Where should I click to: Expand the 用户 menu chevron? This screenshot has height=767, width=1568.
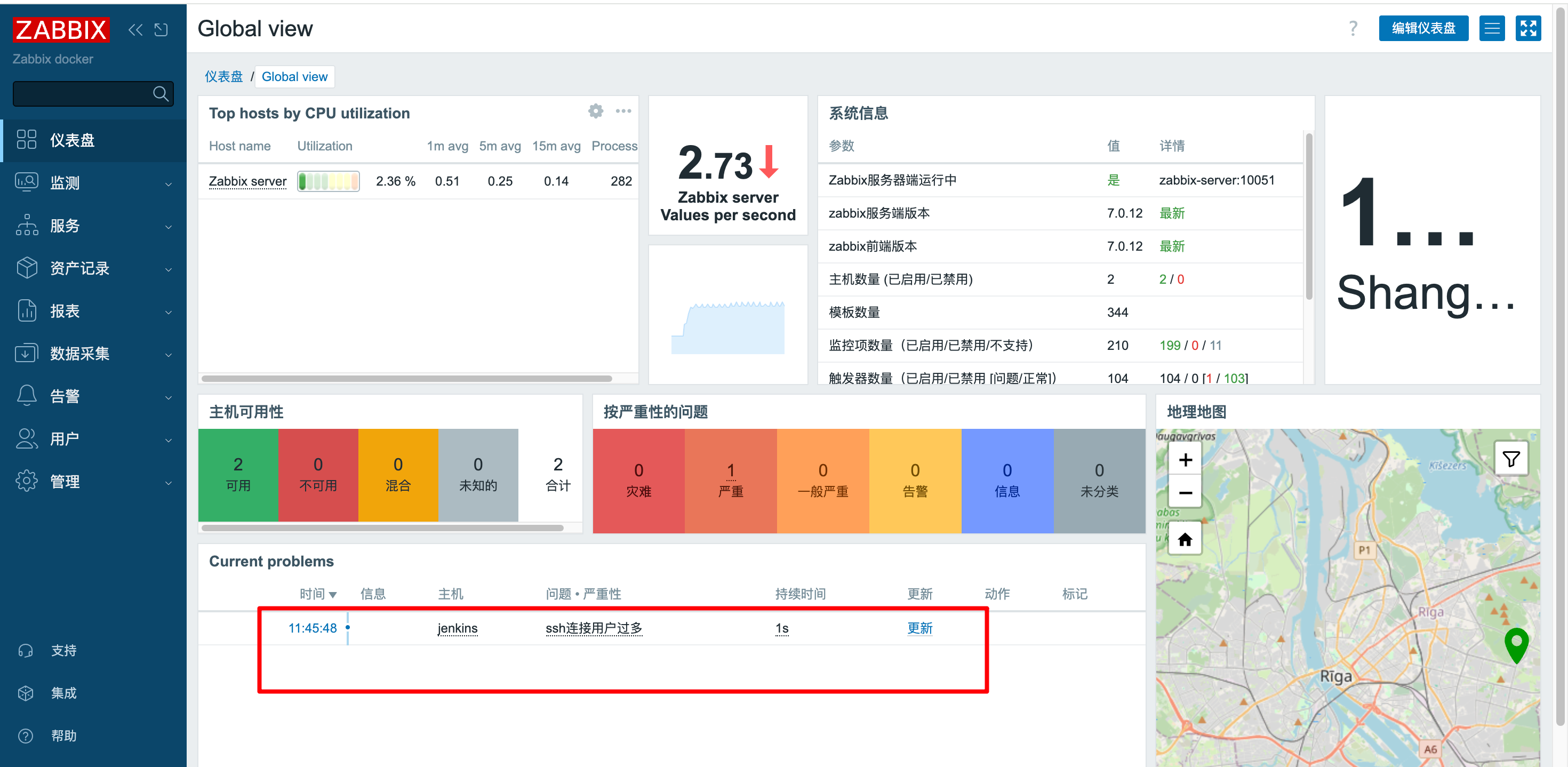pos(169,440)
